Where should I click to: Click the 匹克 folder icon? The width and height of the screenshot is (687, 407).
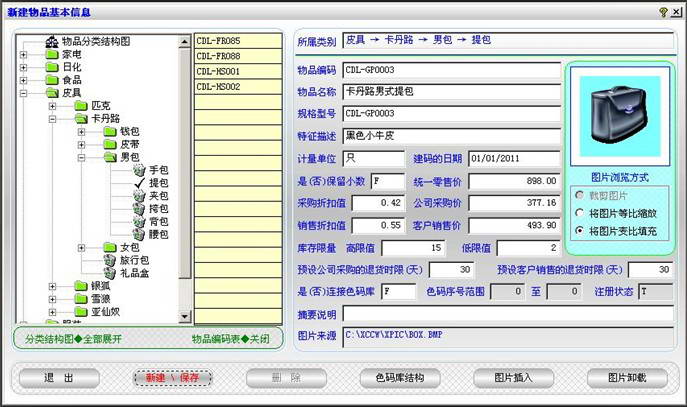(x=81, y=106)
